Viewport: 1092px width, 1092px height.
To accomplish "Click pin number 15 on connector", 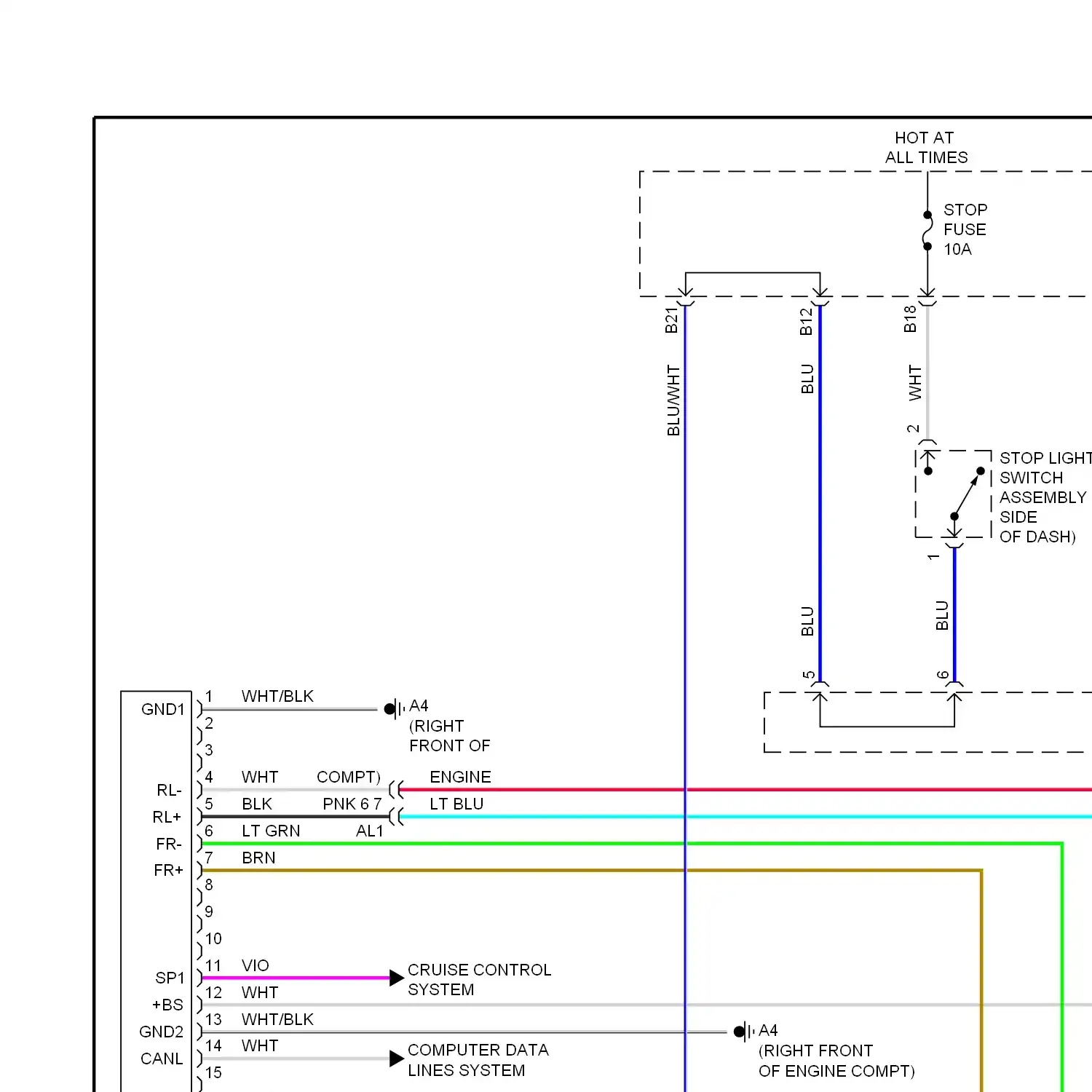I will click(213, 1072).
